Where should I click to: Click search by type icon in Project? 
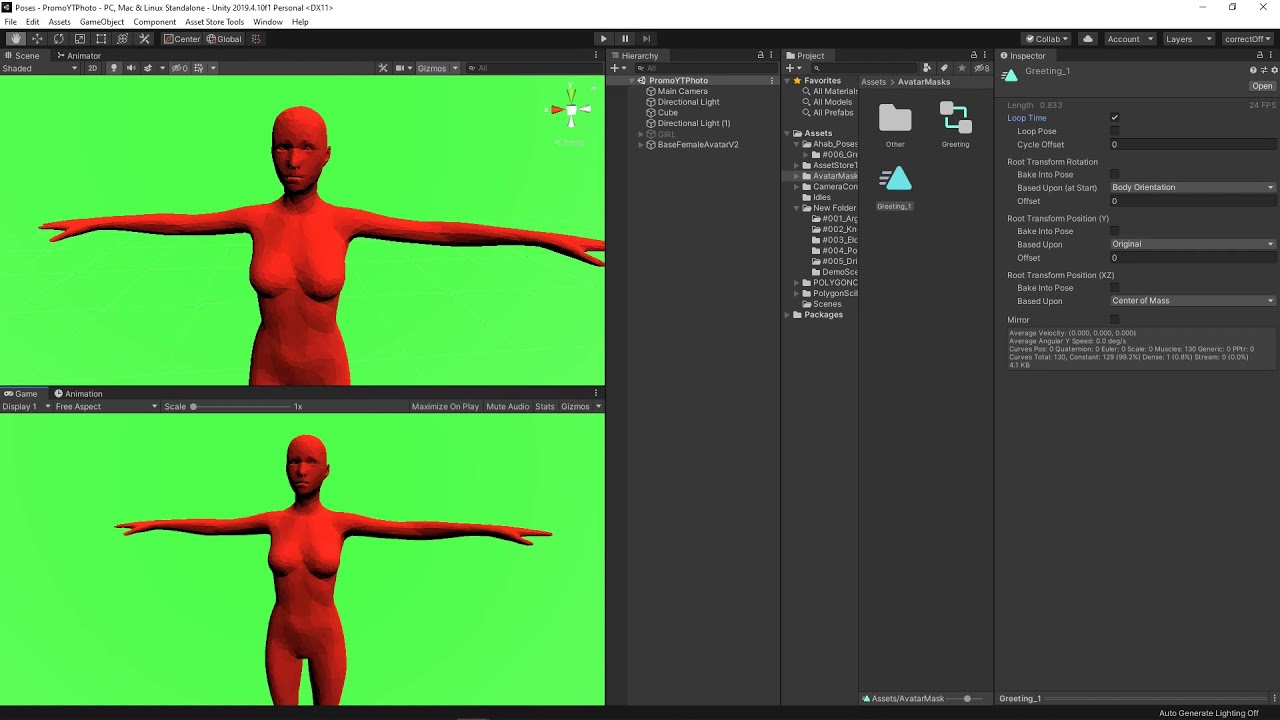(927, 68)
